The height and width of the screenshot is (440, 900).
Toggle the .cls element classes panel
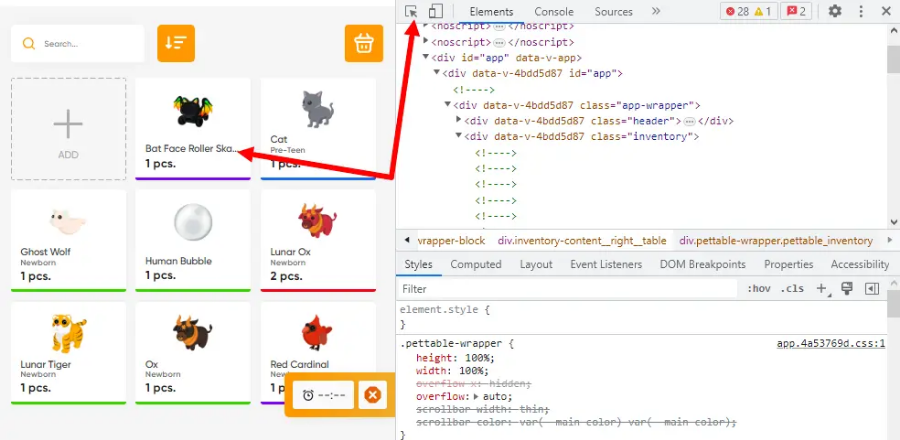793,289
